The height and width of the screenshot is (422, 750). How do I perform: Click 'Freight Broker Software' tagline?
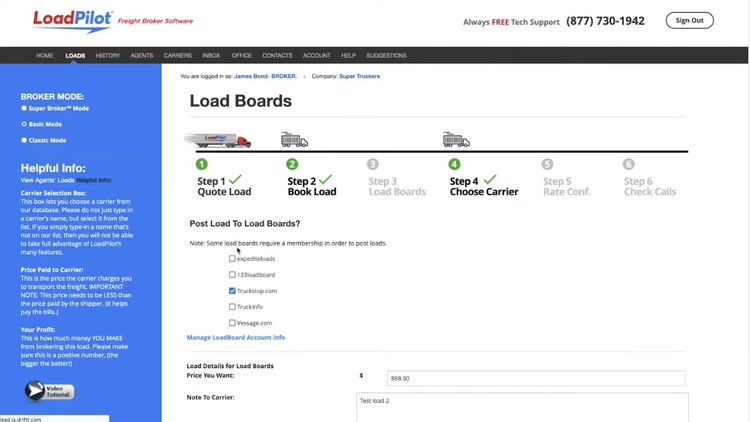[155, 21]
